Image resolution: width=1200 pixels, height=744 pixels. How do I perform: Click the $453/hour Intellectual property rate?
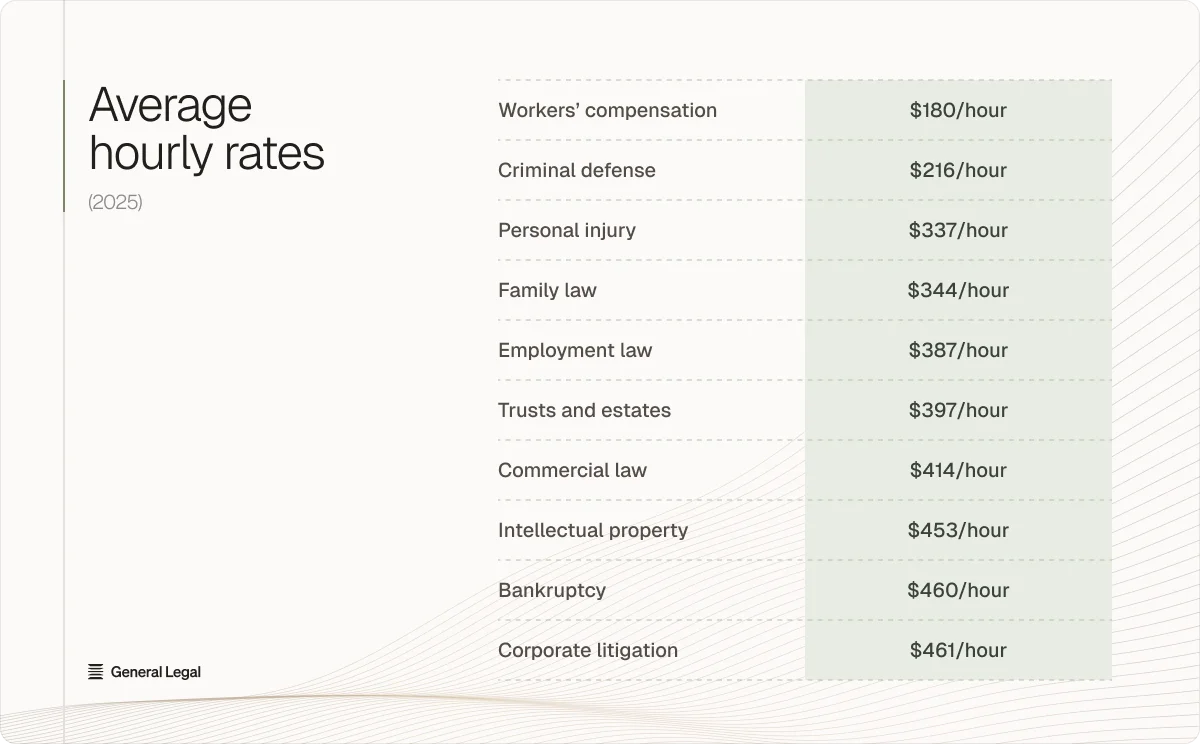tap(958, 530)
